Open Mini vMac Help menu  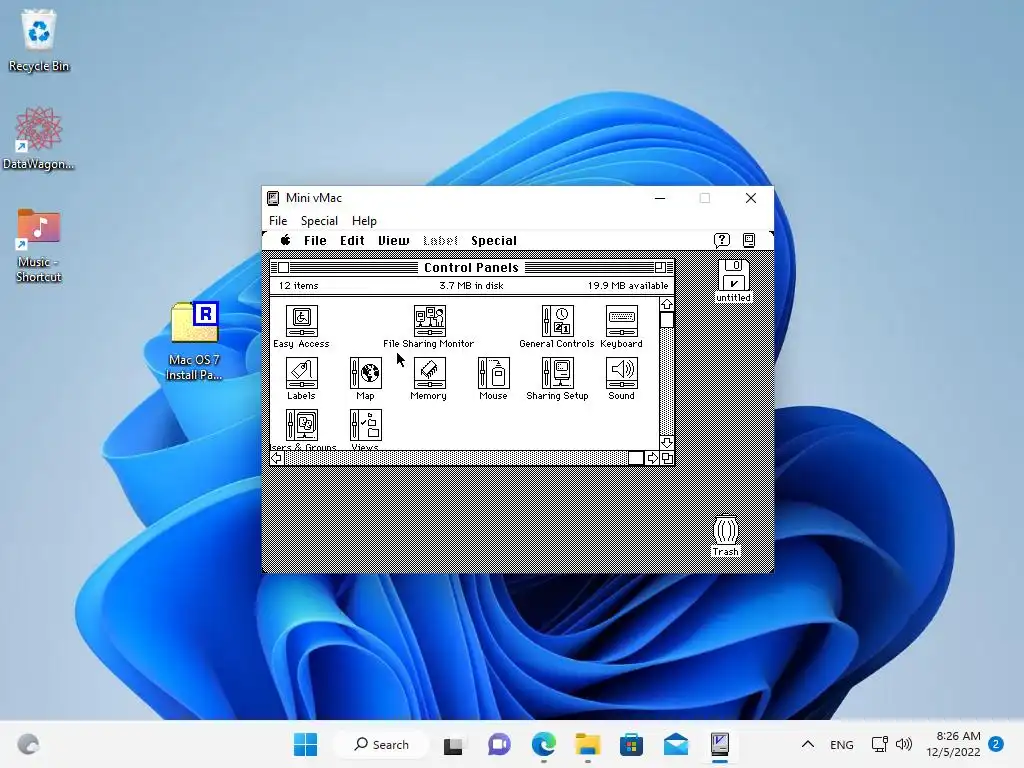pos(364,221)
